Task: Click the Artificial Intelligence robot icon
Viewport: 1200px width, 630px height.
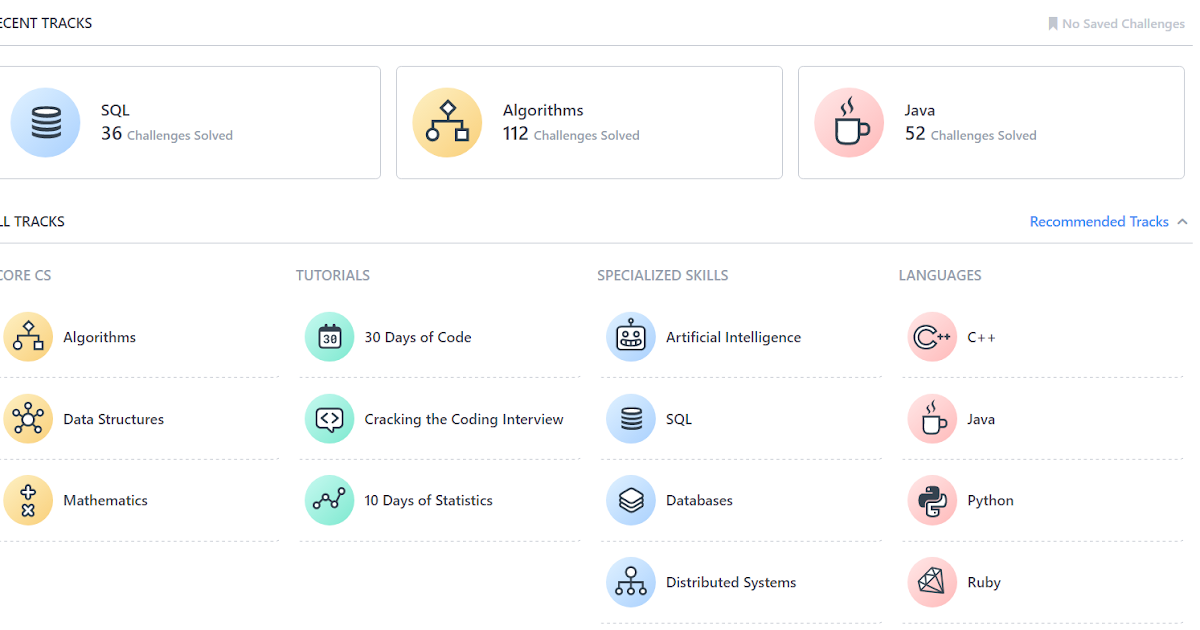Action: coord(631,337)
